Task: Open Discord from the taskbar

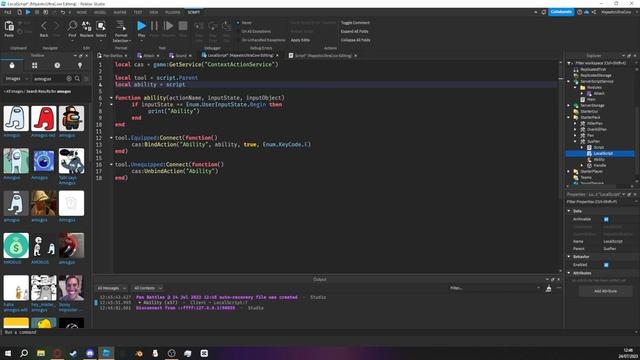Action: coord(90,353)
